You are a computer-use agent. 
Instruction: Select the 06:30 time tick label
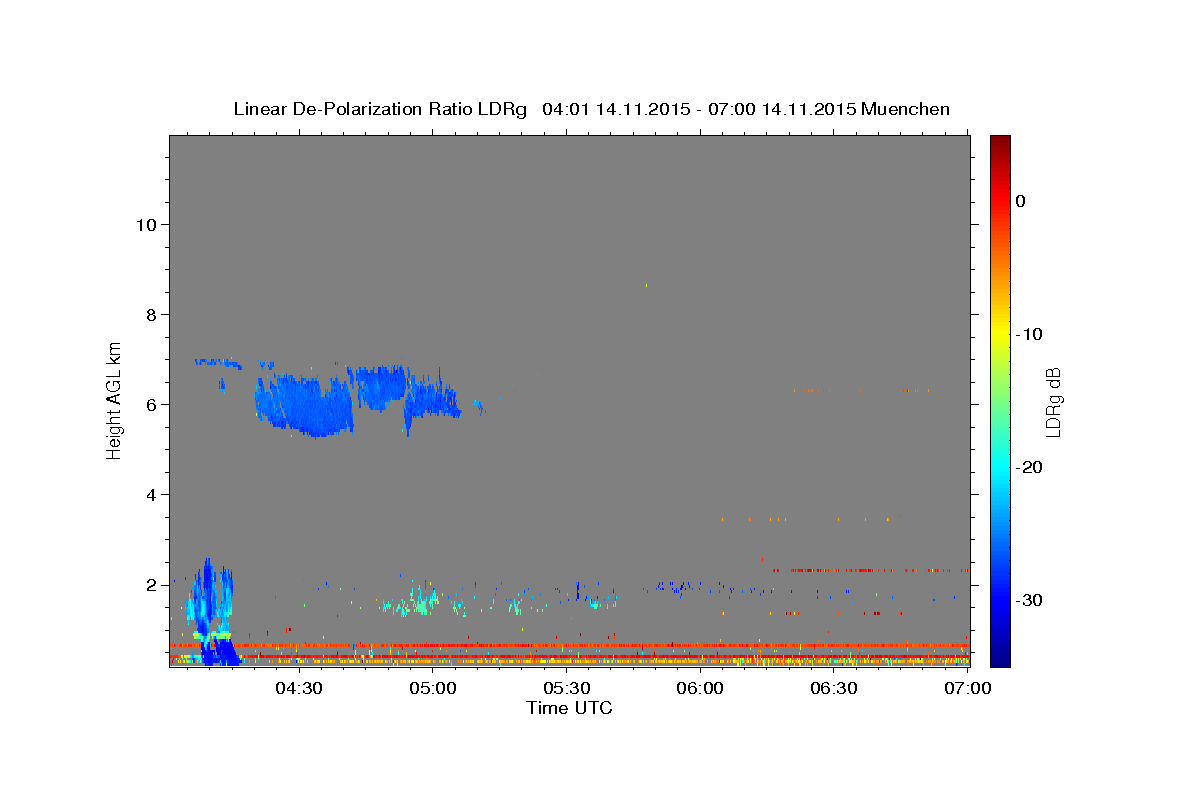(x=834, y=689)
